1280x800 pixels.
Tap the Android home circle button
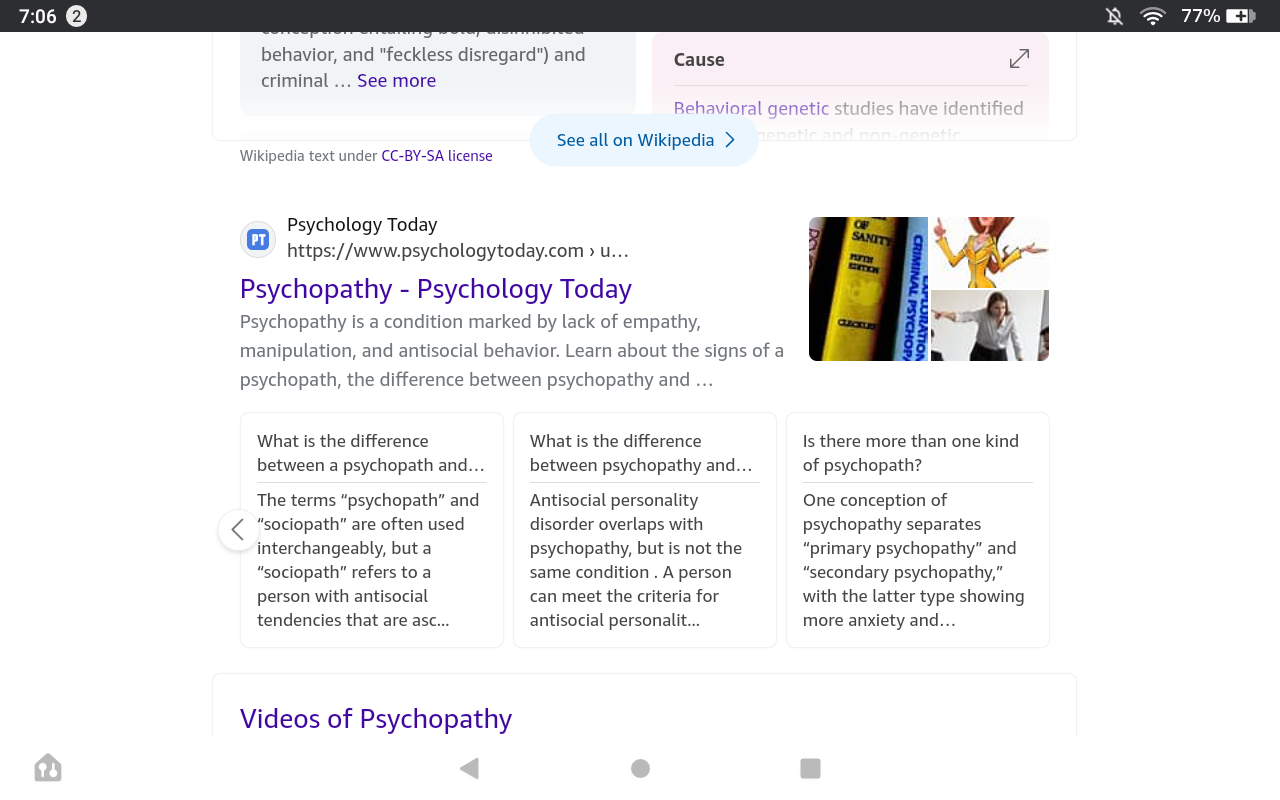[641, 768]
